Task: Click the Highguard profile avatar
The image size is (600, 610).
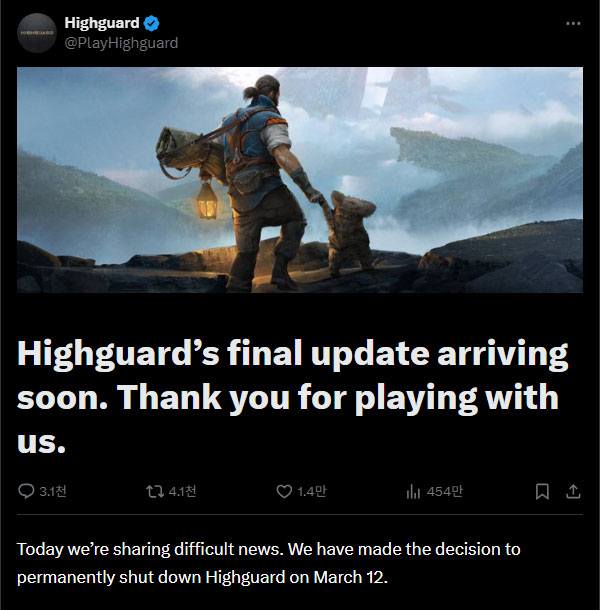Action: 37,33
